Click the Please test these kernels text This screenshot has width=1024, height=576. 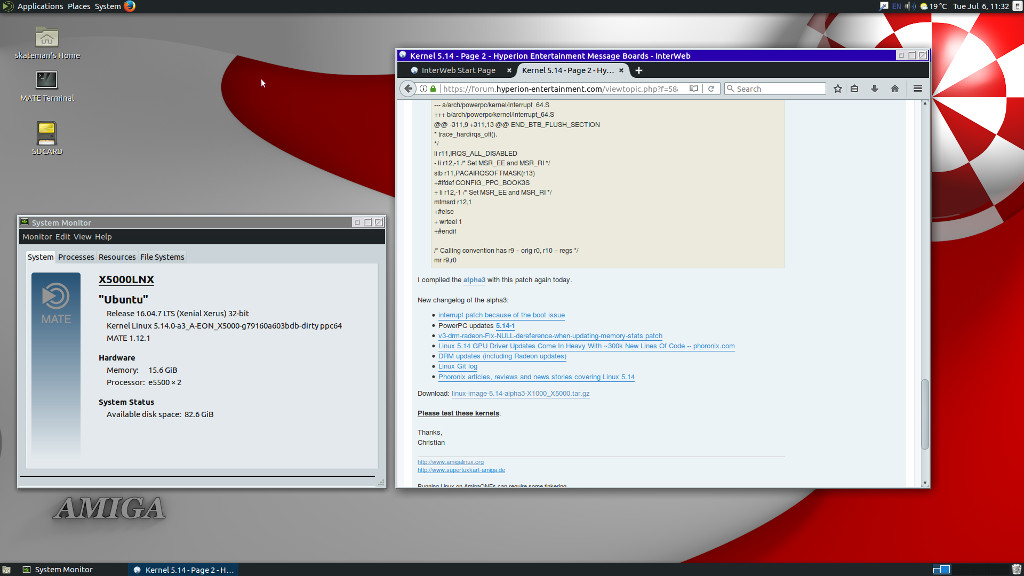(458, 413)
